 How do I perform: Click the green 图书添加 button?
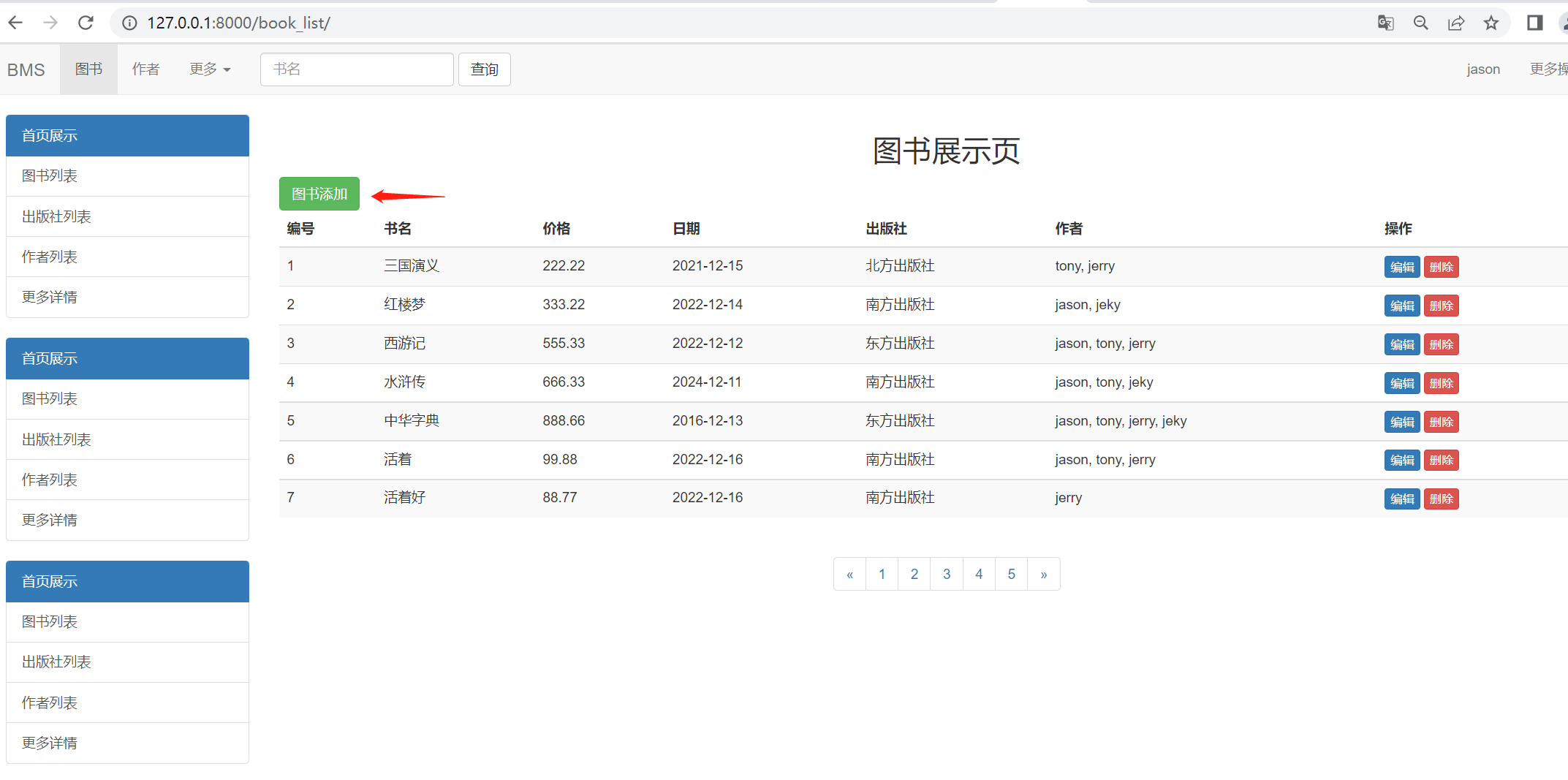(319, 194)
